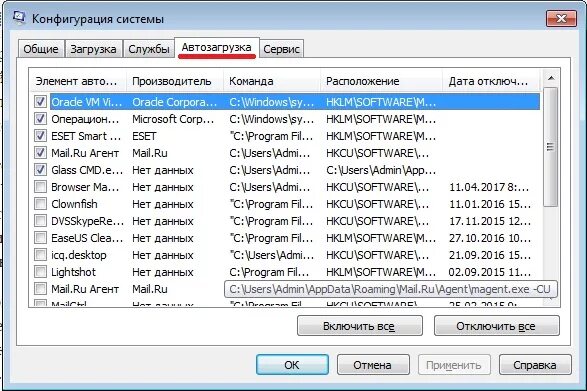Confirm with the OK button
587x391 pixels.
pyautogui.click(x=292, y=365)
